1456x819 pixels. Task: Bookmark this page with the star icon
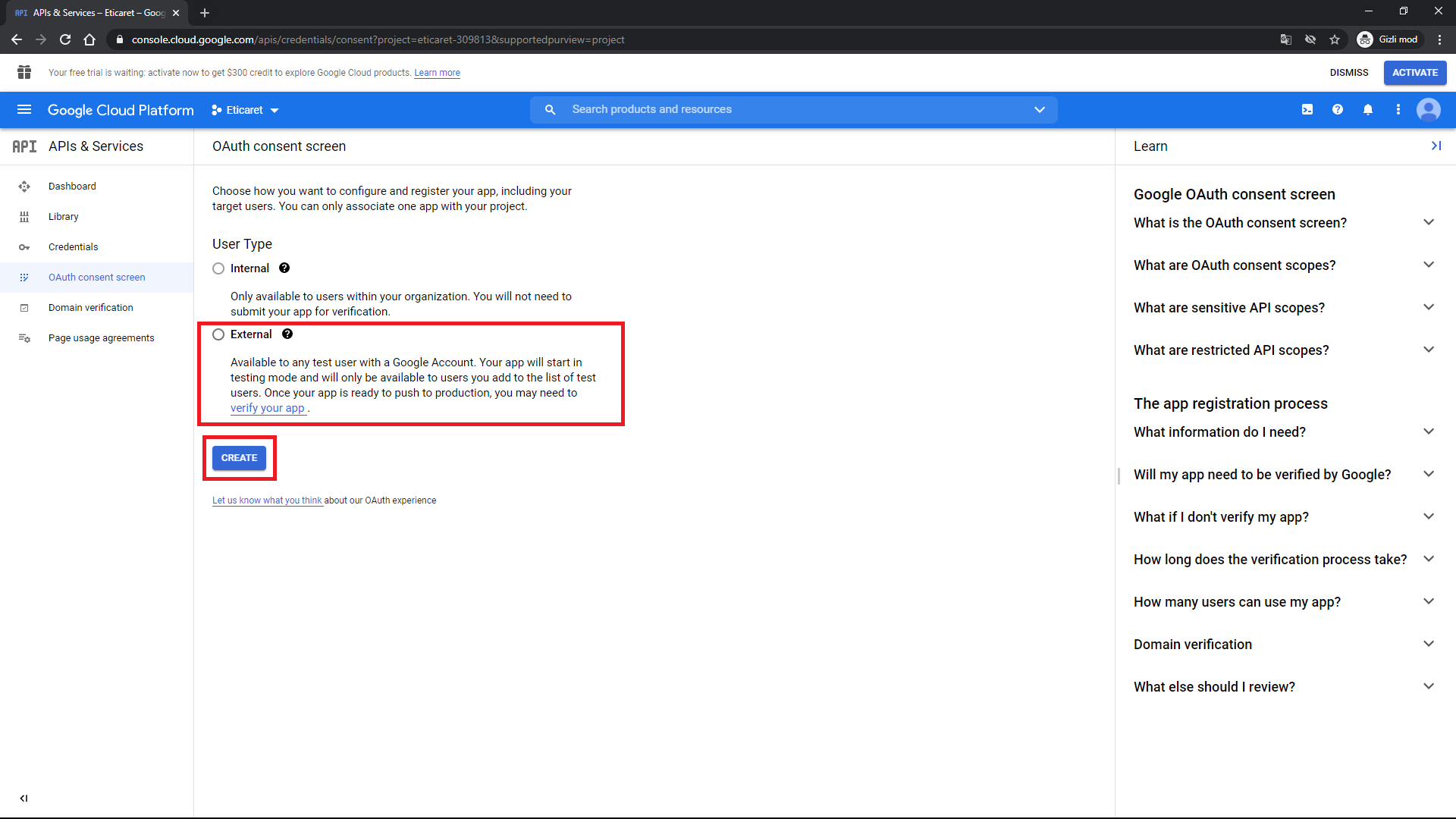pos(1335,39)
